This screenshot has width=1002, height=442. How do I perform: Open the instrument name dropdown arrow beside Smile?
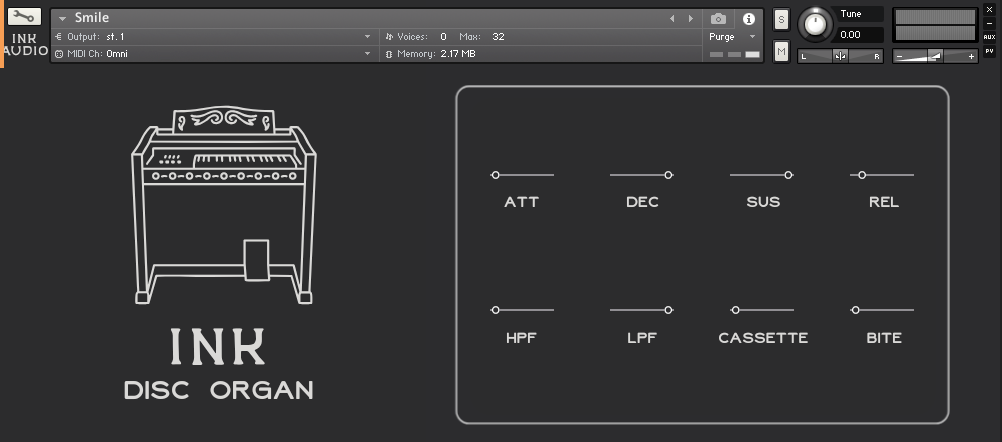tap(62, 18)
